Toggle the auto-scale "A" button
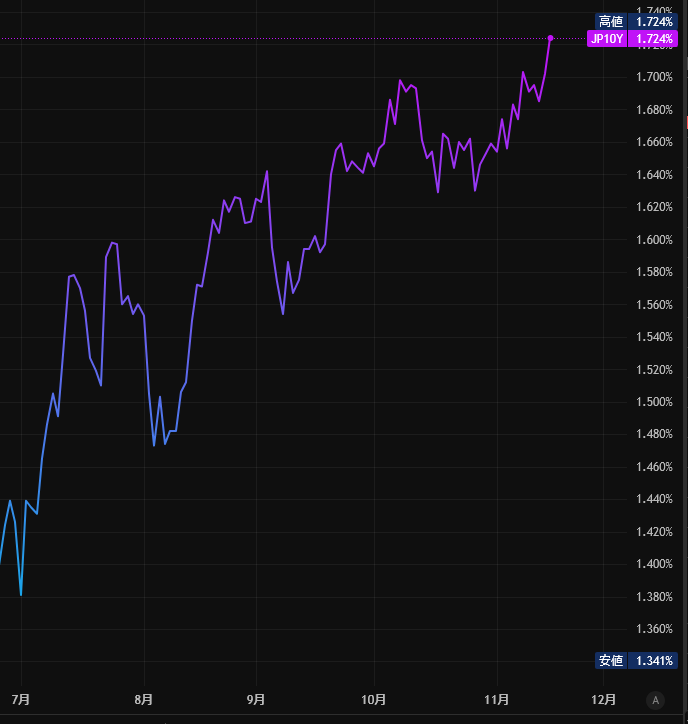688x724 pixels. click(x=655, y=699)
